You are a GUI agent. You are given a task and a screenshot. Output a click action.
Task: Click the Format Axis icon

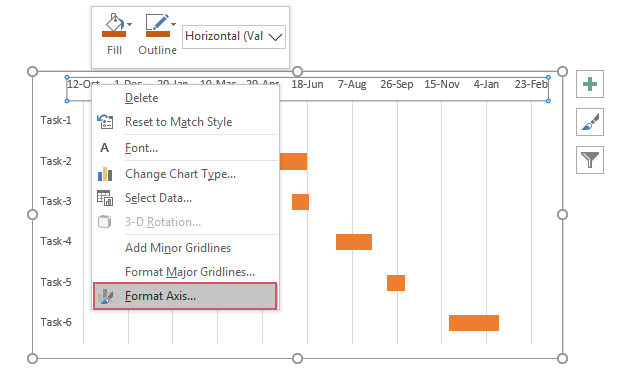(x=105, y=296)
